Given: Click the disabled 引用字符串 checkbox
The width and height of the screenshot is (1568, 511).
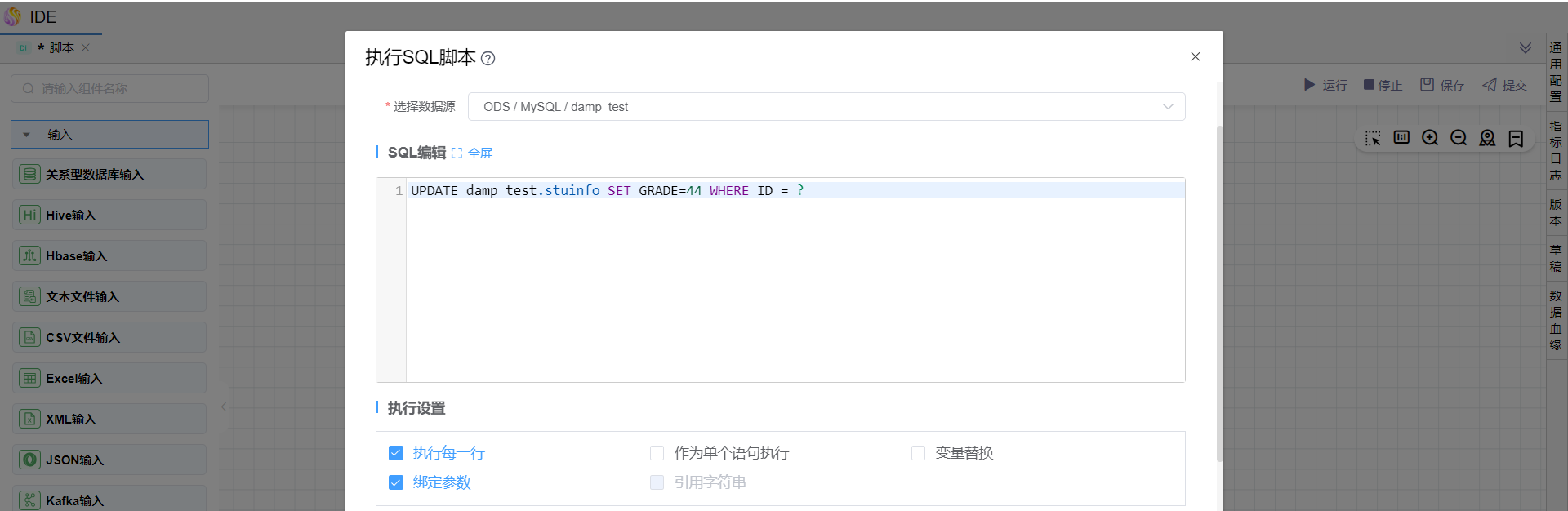Looking at the screenshot, I should pyautogui.click(x=657, y=482).
